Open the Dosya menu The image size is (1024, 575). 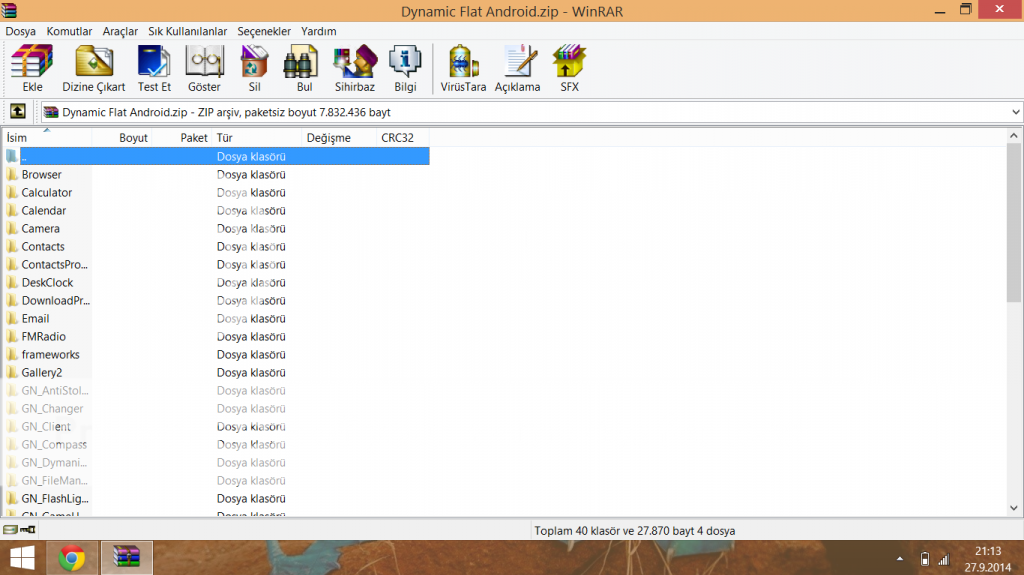tap(20, 31)
